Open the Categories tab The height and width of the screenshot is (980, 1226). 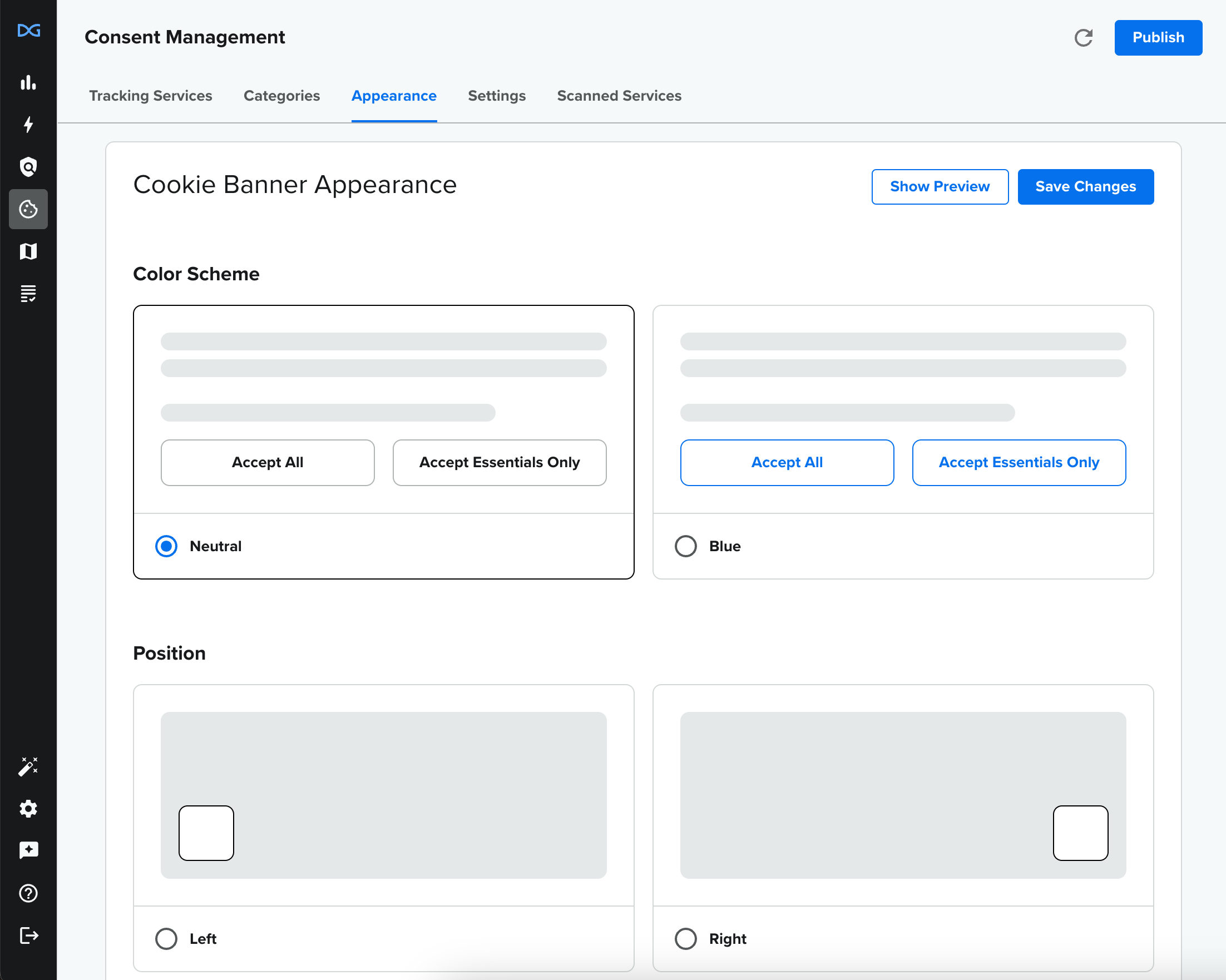(281, 96)
